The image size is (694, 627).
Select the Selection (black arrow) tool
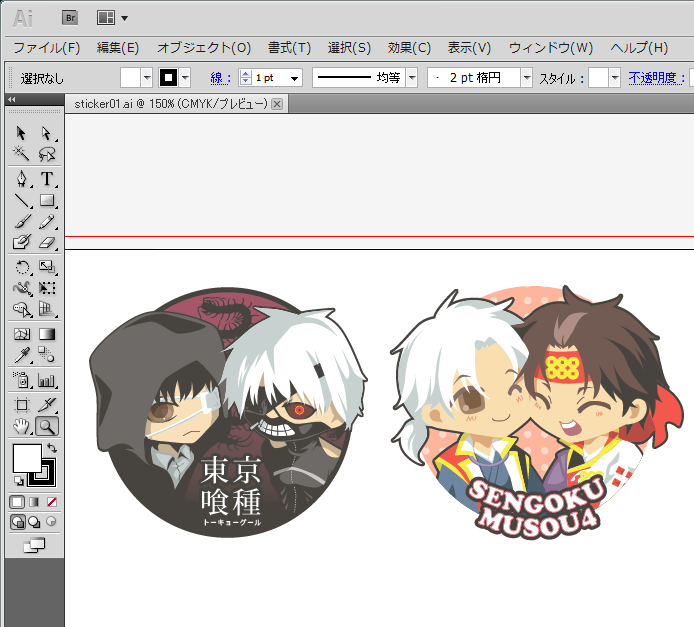(x=21, y=133)
